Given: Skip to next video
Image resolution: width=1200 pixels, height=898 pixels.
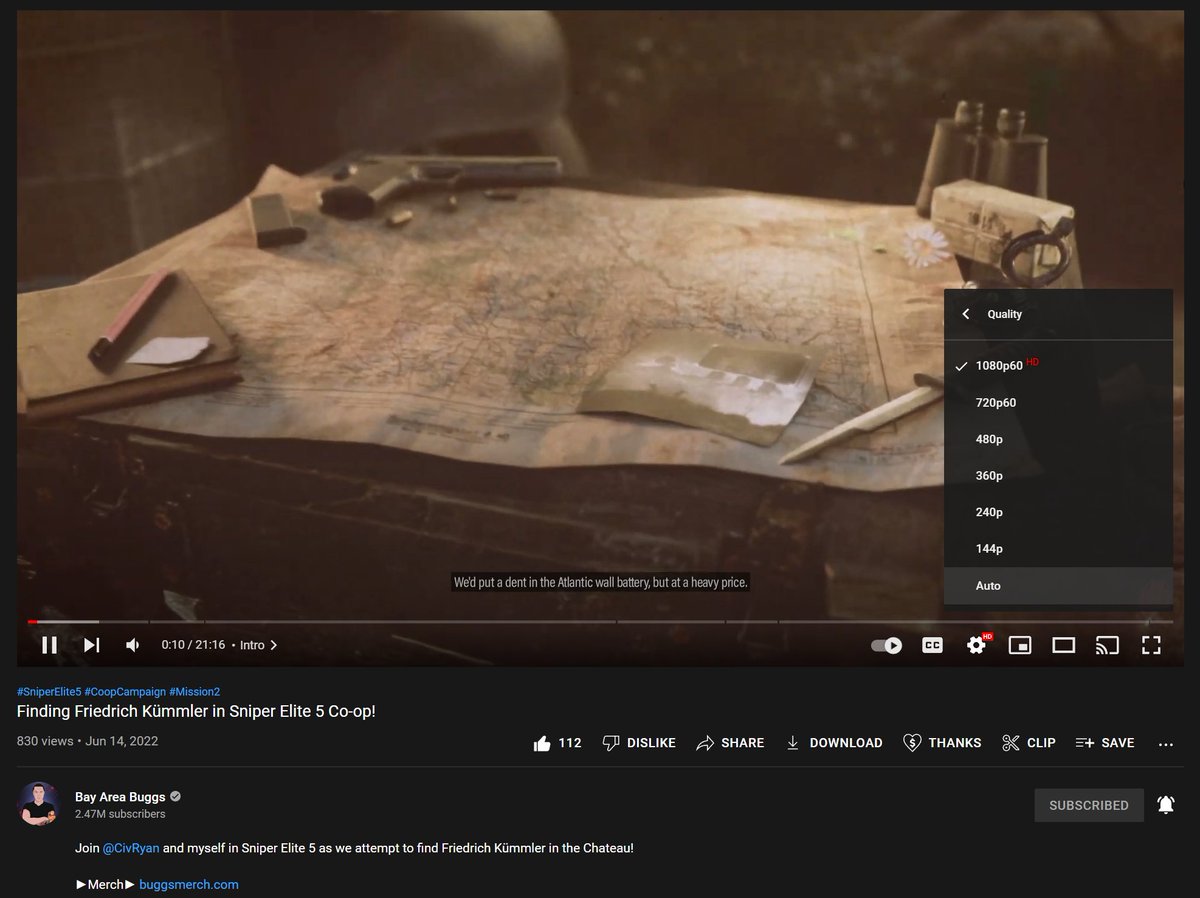Looking at the screenshot, I should [91, 645].
